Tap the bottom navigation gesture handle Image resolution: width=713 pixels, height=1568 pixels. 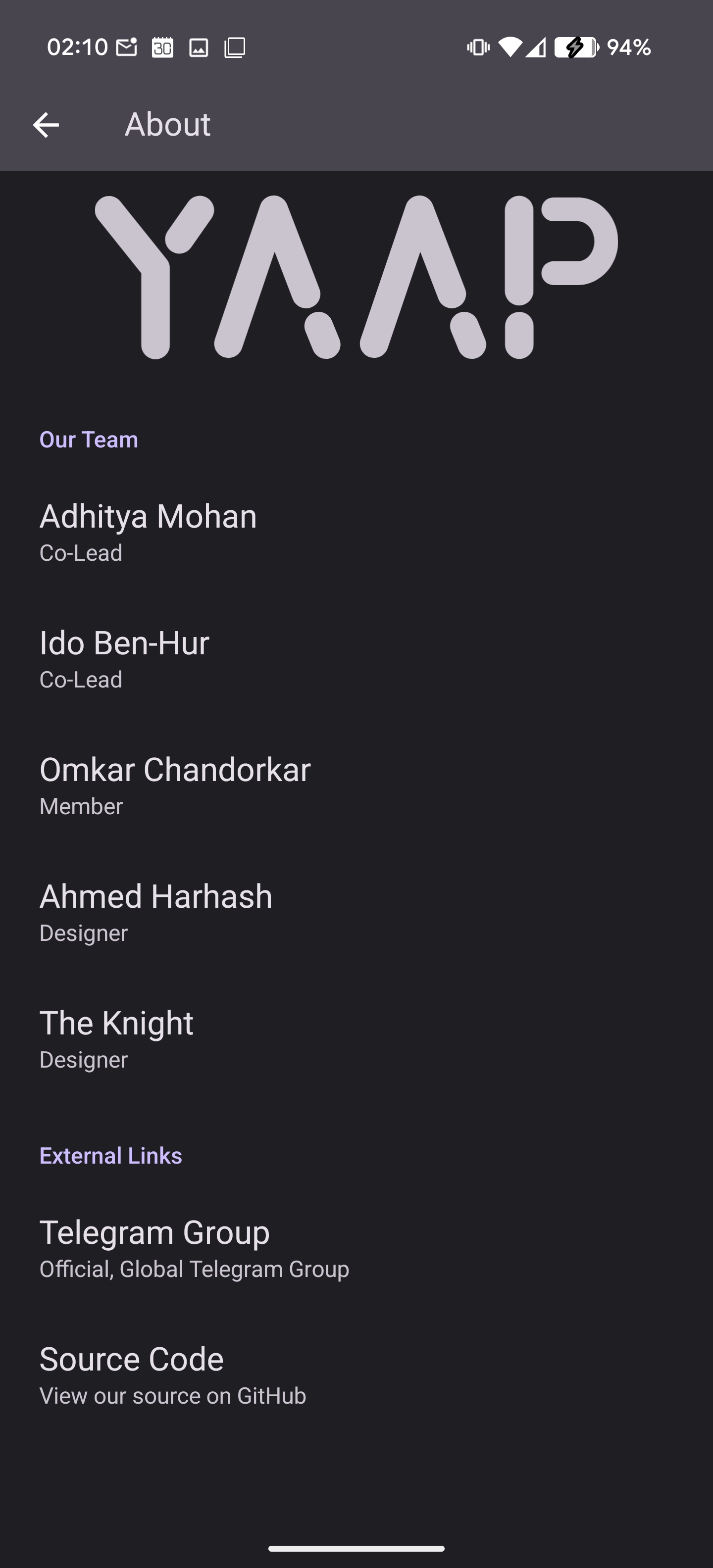point(356,1549)
